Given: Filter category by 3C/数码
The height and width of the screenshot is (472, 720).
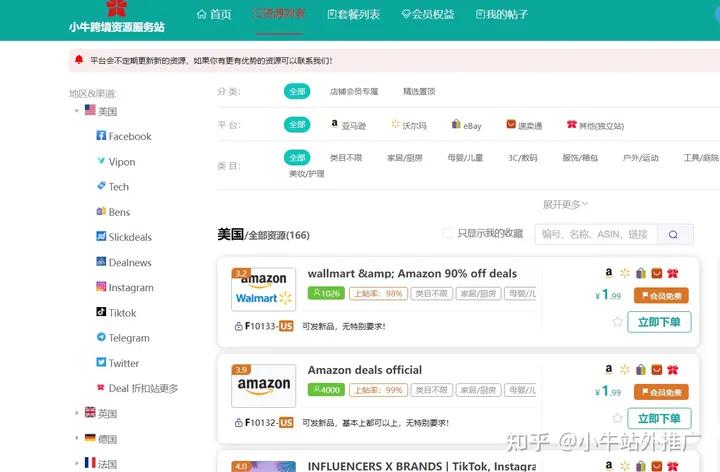Looking at the screenshot, I should [x=523, y=157].
